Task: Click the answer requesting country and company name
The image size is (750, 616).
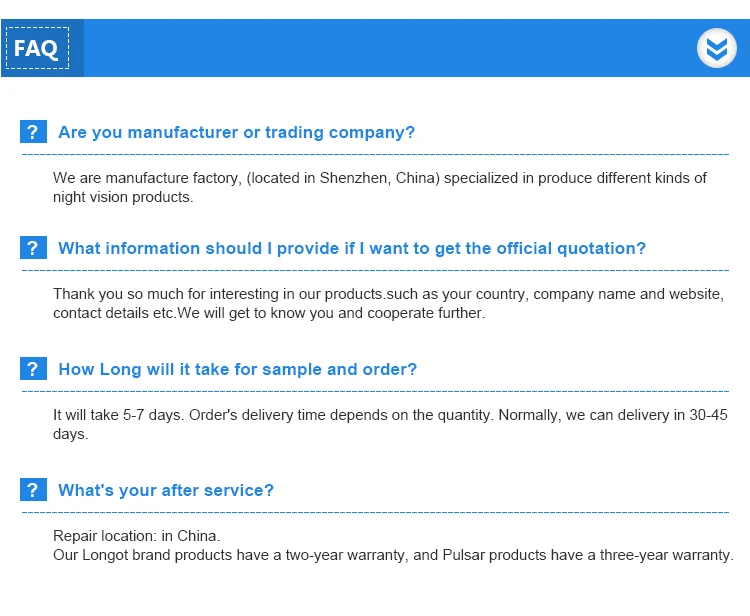Action: (388, 303)
